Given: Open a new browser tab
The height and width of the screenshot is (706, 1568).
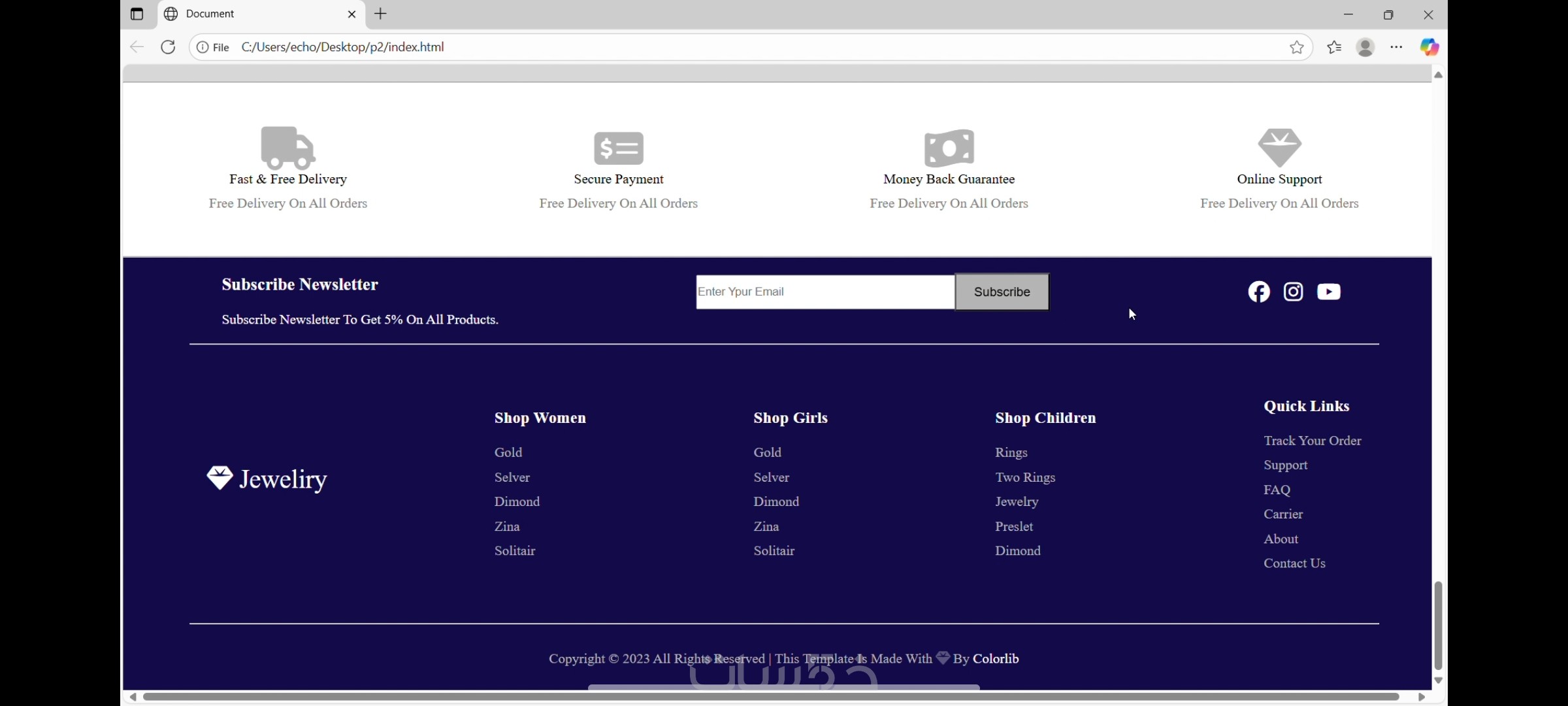Looking at the screenshot, I should [381, 14].
